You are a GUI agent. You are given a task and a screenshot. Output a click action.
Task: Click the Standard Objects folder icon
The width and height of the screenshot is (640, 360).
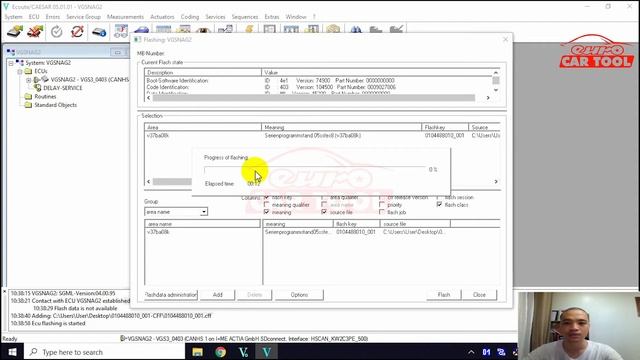click(x=28, y=105)
